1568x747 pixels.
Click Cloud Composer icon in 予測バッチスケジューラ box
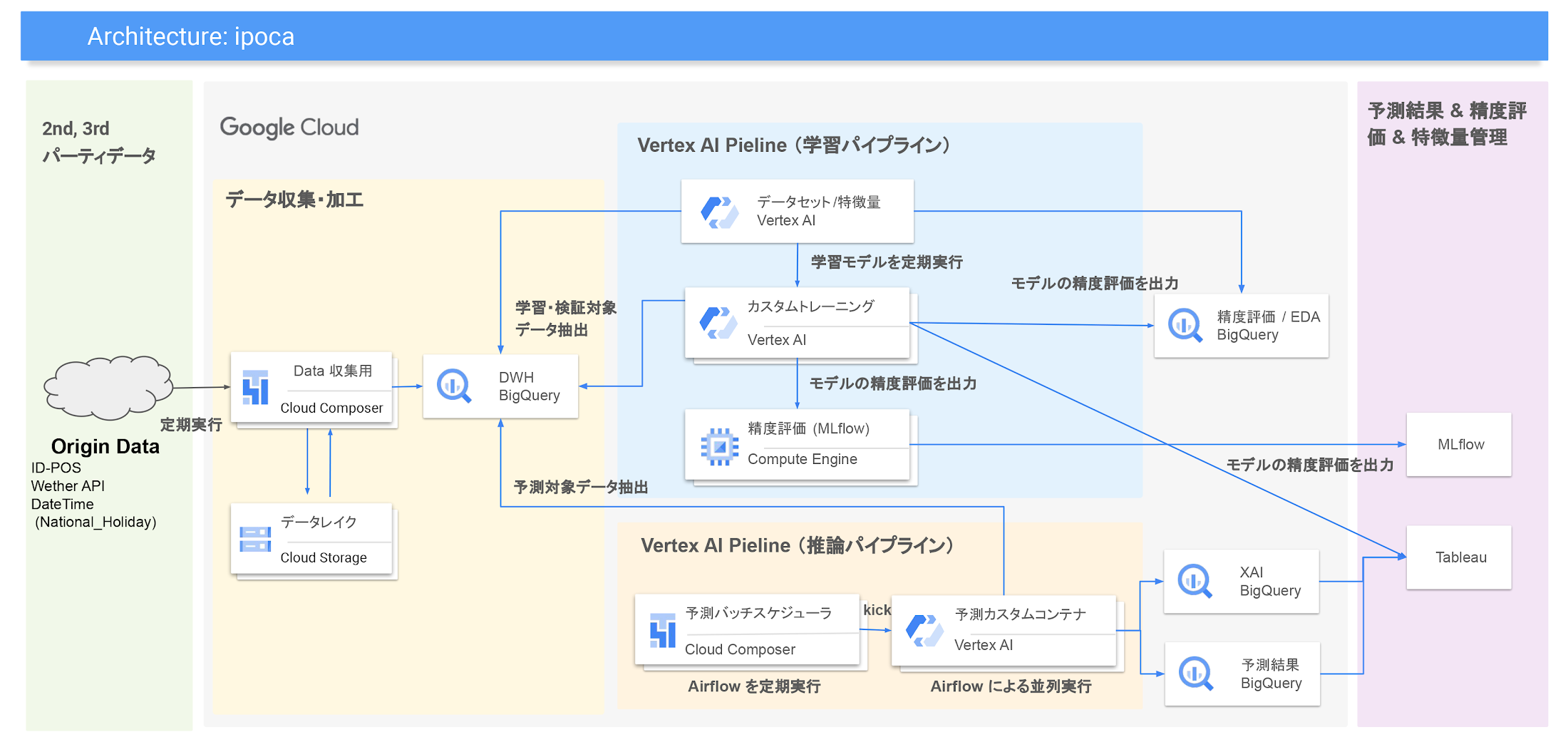click(663, 630)
